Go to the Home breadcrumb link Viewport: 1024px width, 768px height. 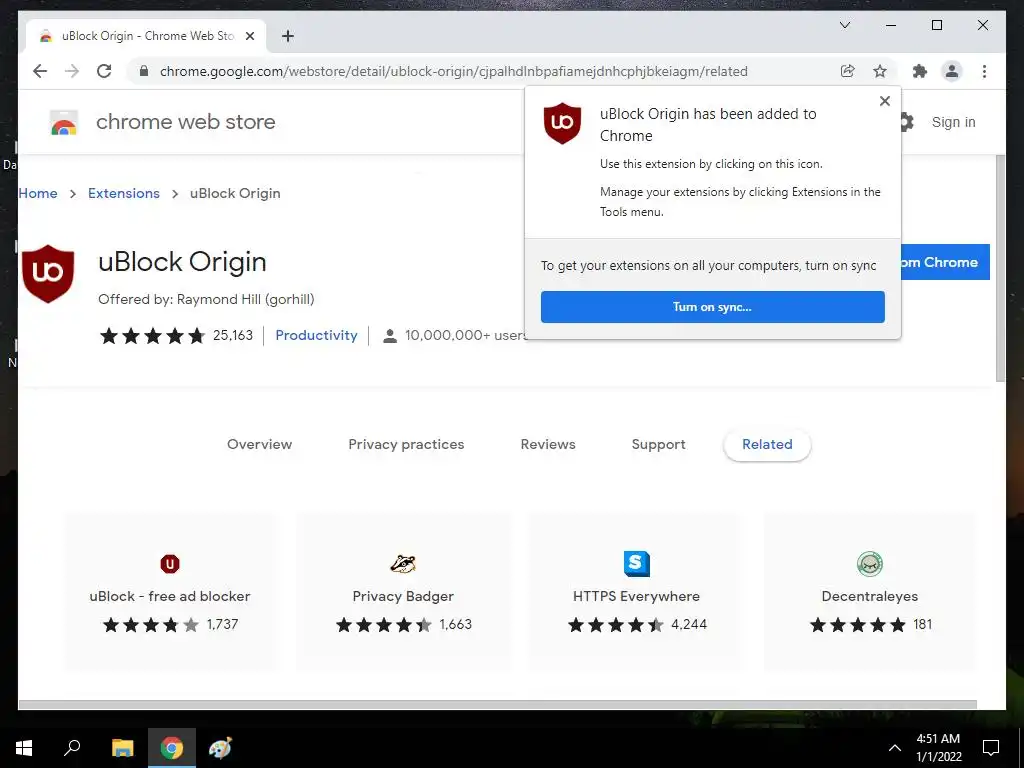[38, 194]
